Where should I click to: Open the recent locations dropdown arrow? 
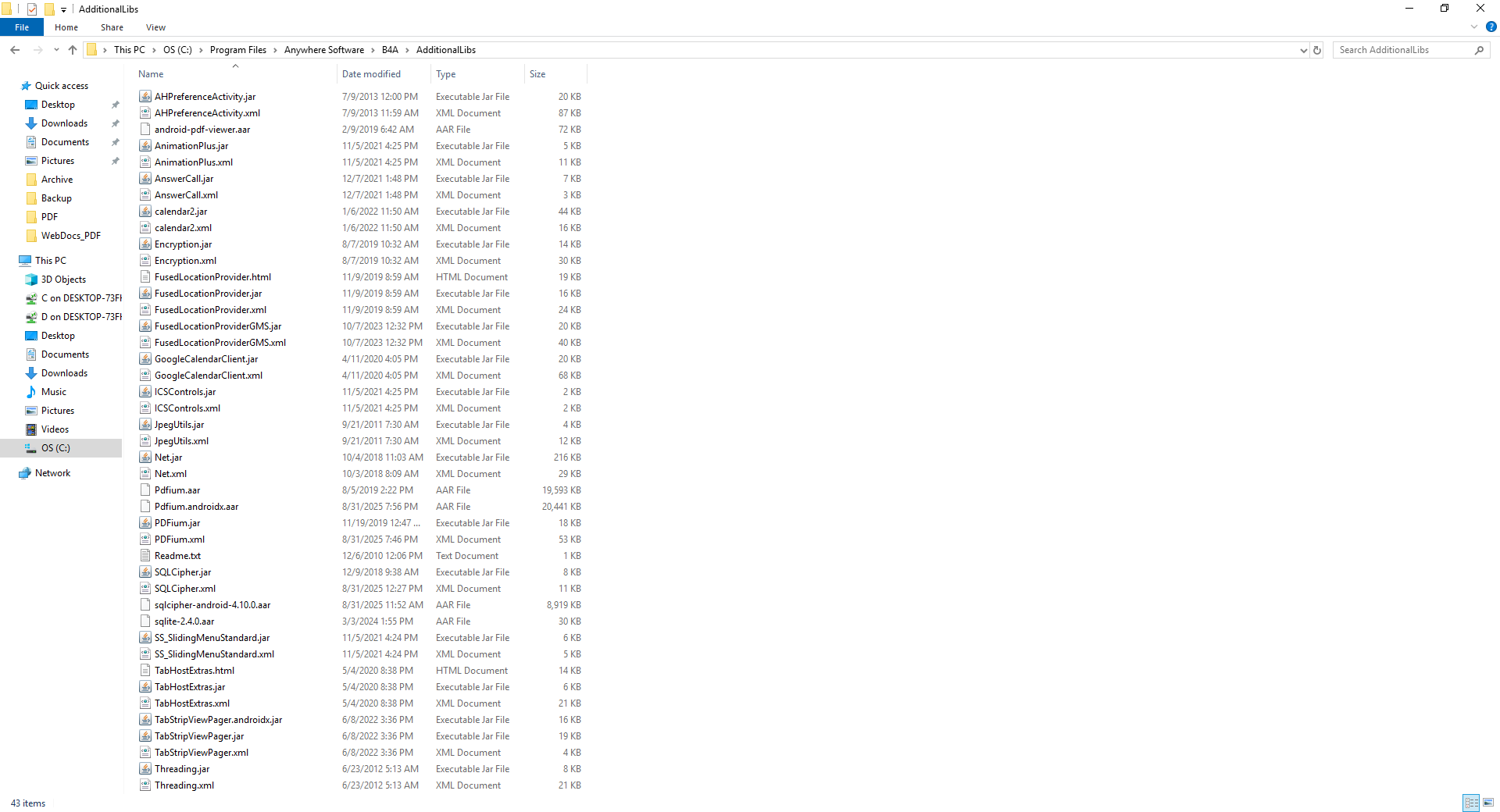56,50
